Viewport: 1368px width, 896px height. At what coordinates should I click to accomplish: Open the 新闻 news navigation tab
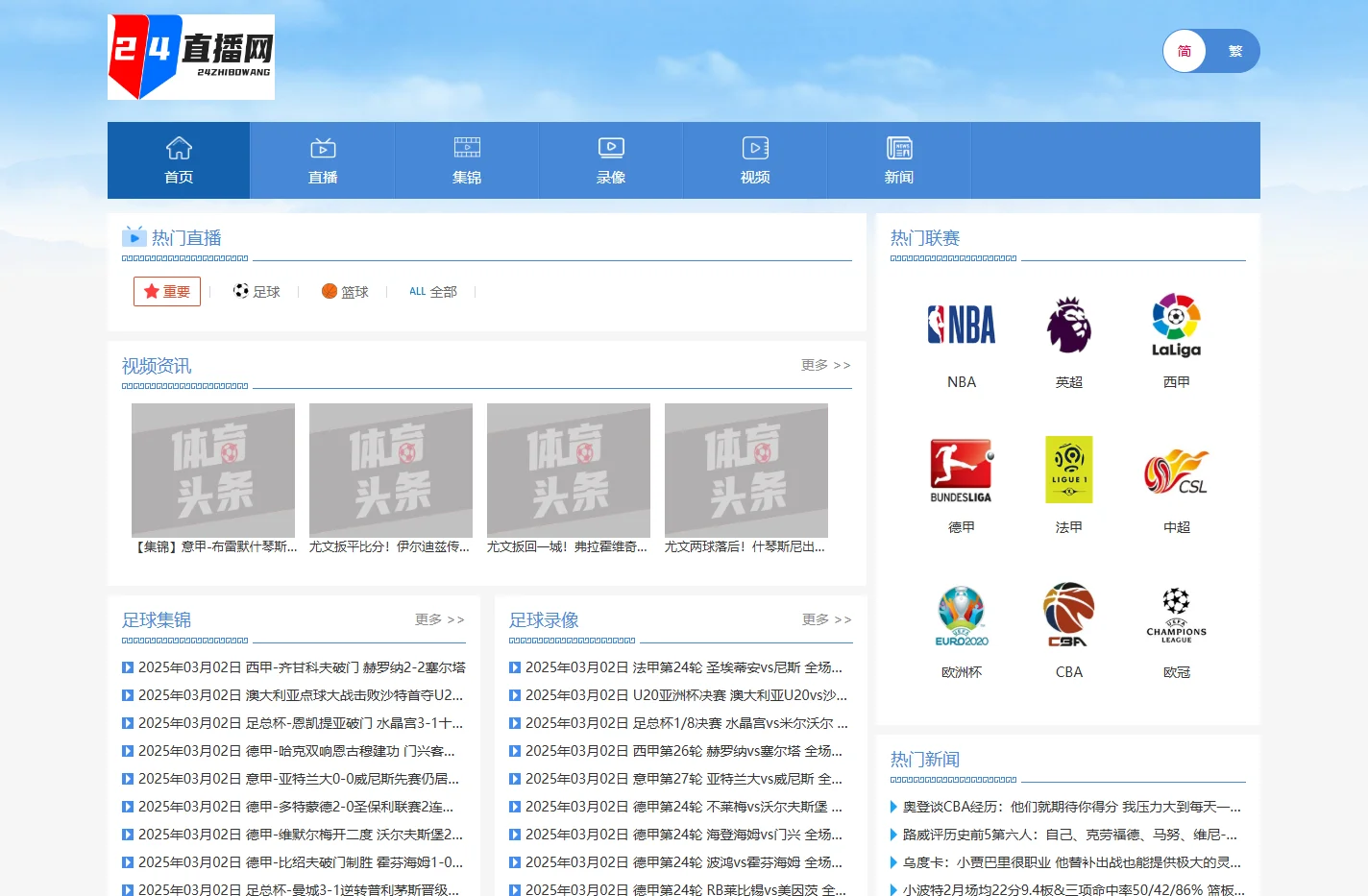tap(899, 160)
